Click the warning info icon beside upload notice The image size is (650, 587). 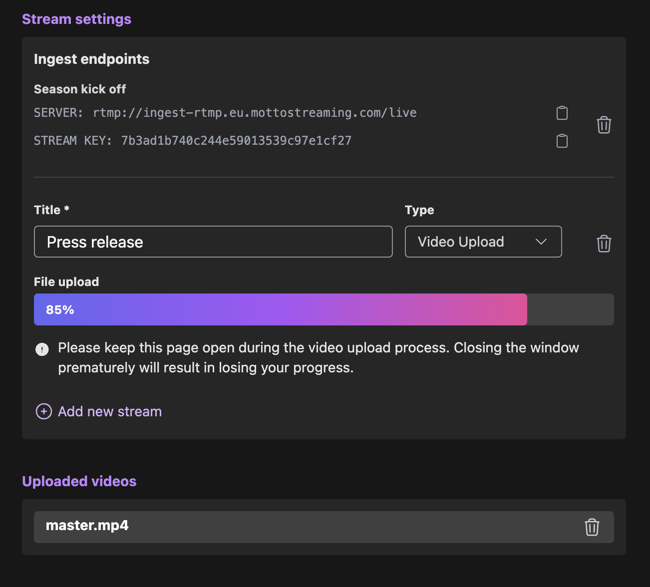pyautogui.click(x=42, y=349)
